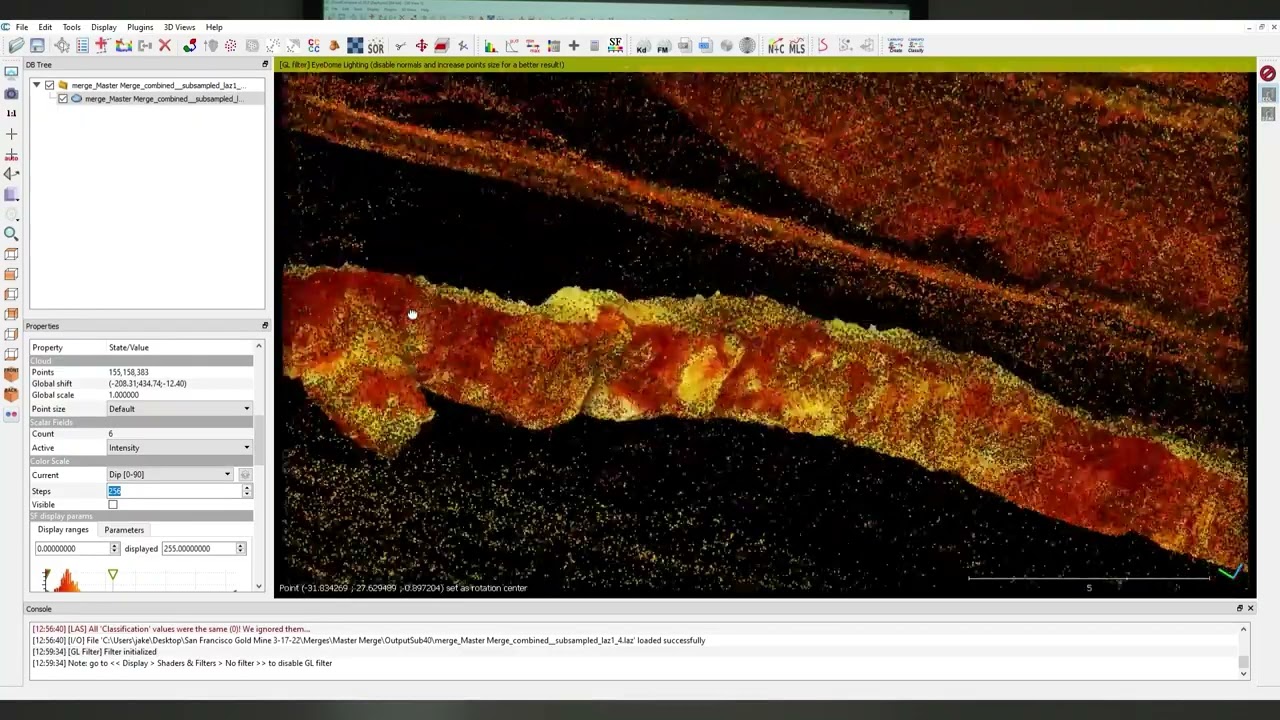Click the SF color scale manager icon

[x=615, y=46]
